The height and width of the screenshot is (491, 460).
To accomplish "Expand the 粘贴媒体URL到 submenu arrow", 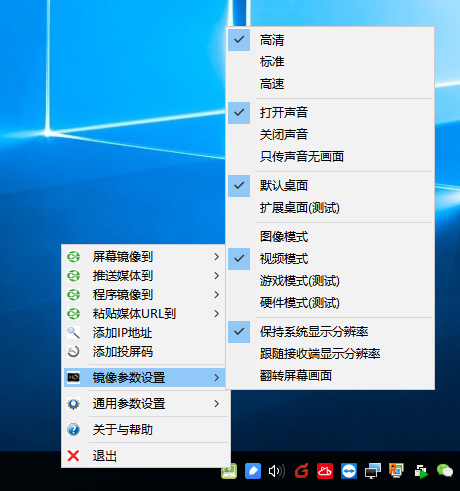I will coord(217,314).
